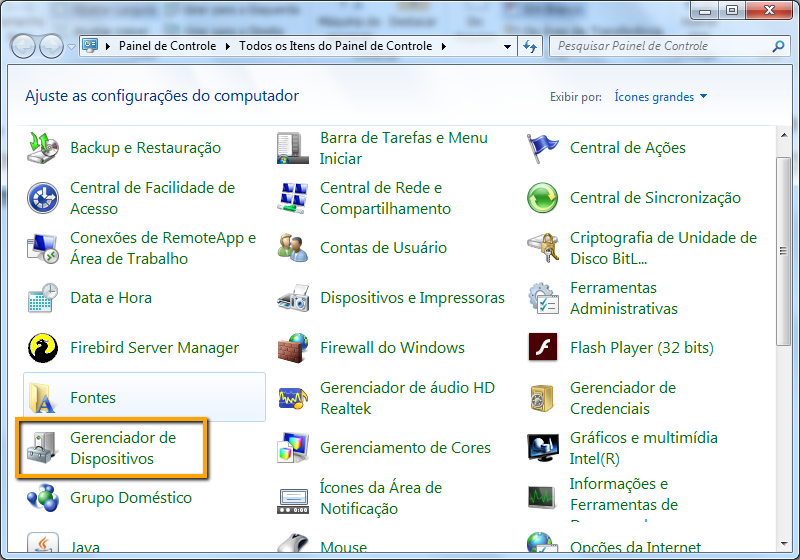Open the Grupo Doméstico link
This screenshot has height=560, width=800.
tap(131, 498)
